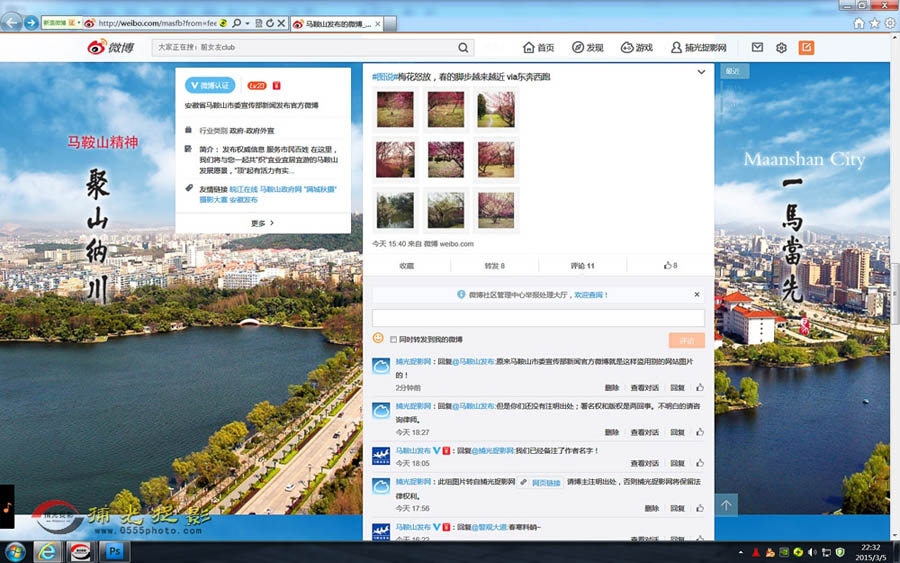The width and height of the screenshot is (900, 563).
Task: Click the volume speaker tray icon
Action: point(812,553)
